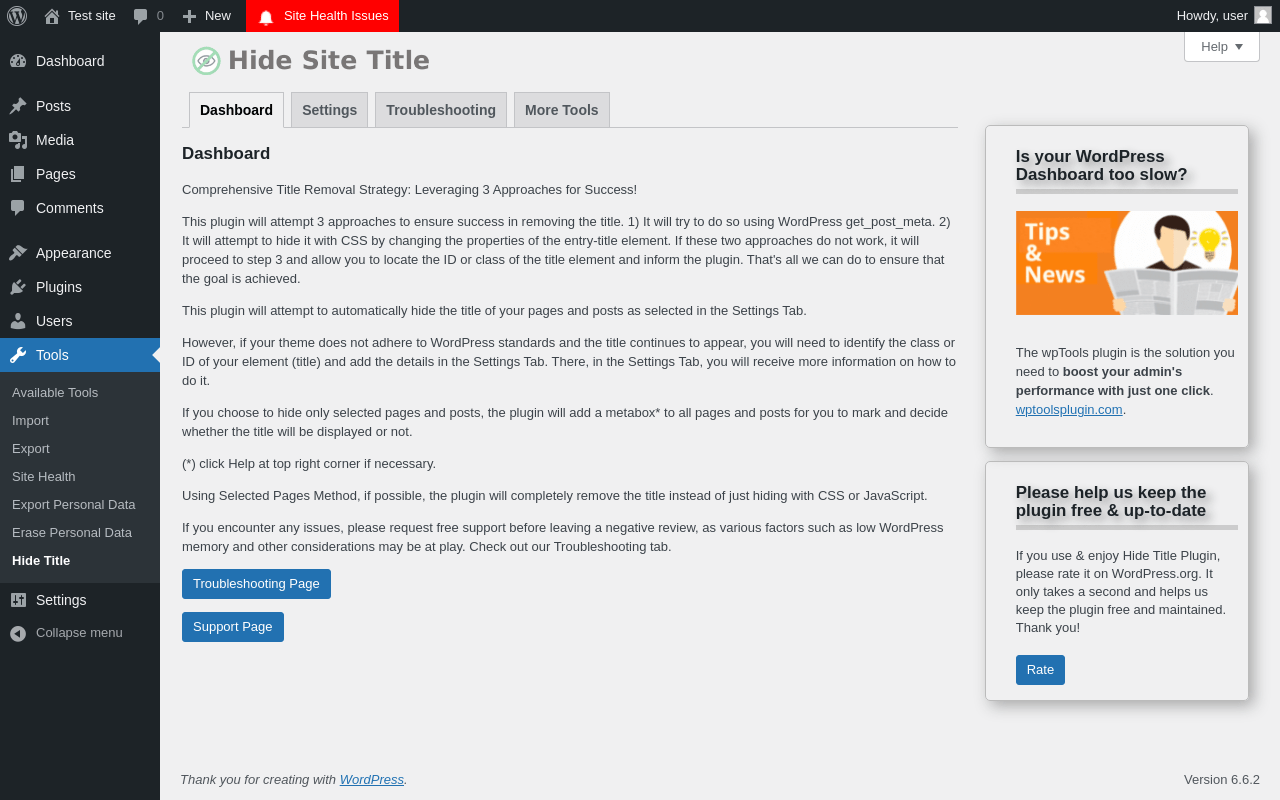Open the Plugins plug icon
Screen dimensions: 1280x800
pos(18,287)
